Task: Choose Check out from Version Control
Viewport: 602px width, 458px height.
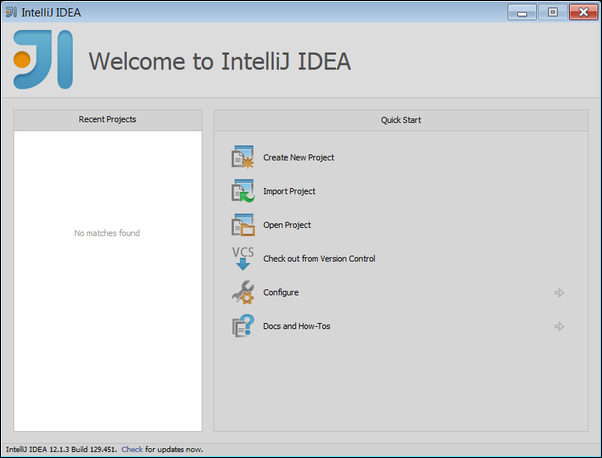Action: pyautogui.click(x=319, y=259)
